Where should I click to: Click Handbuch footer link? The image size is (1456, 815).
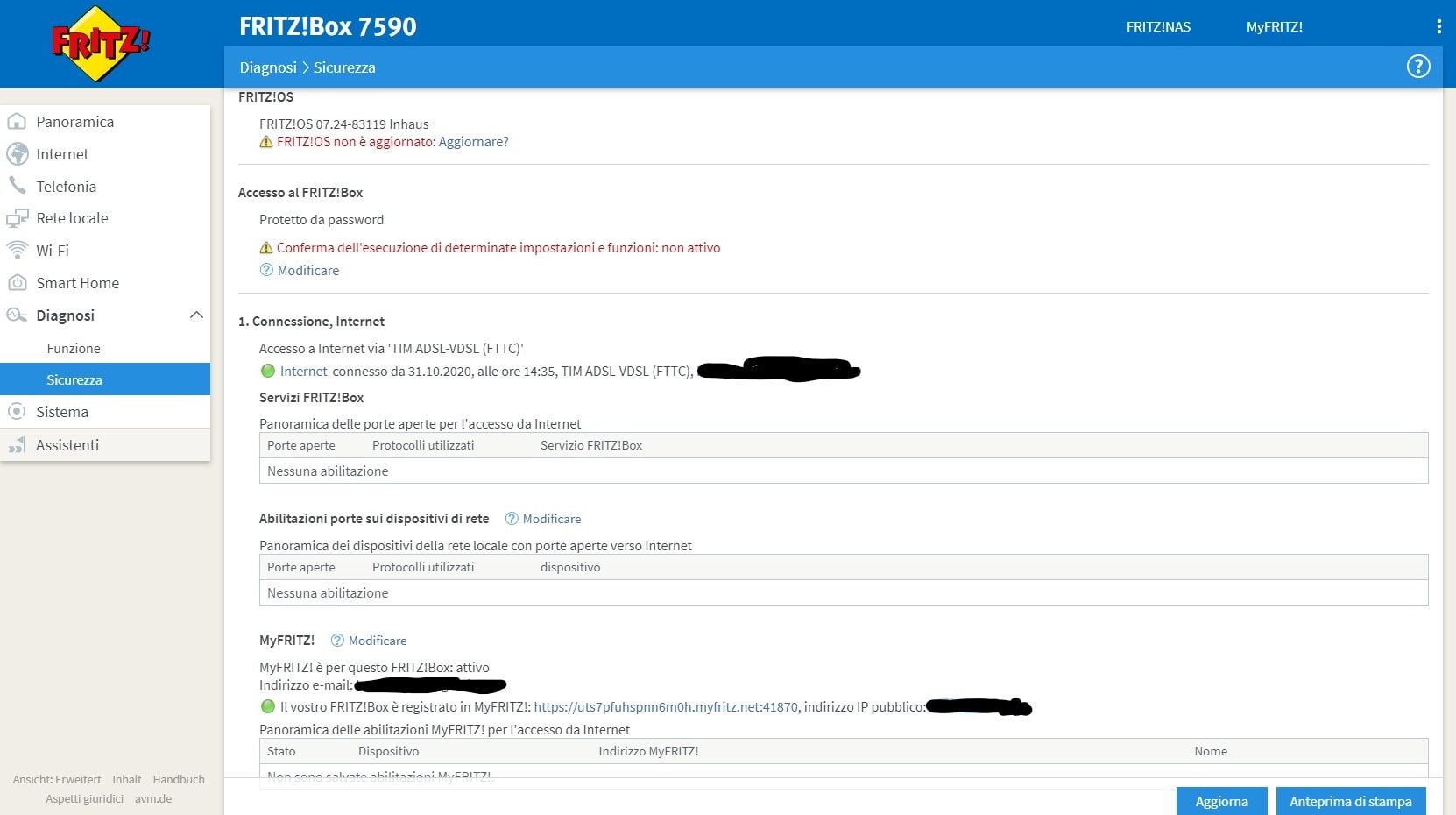pyautogui.click(x=179, y=779)
